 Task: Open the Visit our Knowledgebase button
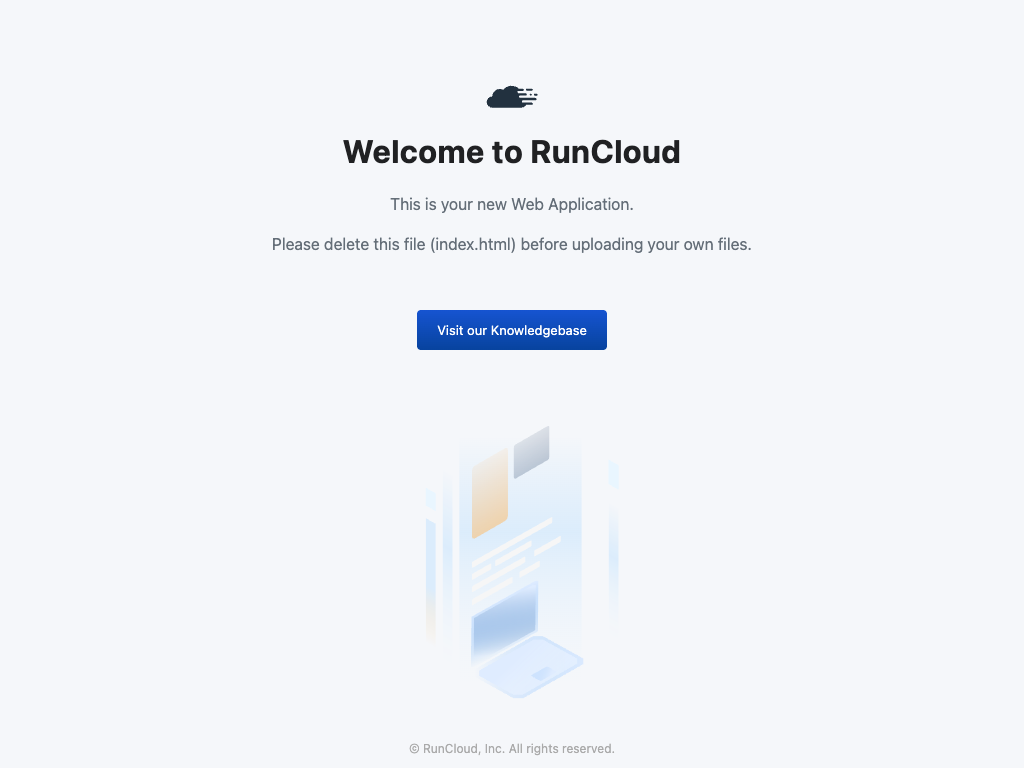tap(512, 330)
